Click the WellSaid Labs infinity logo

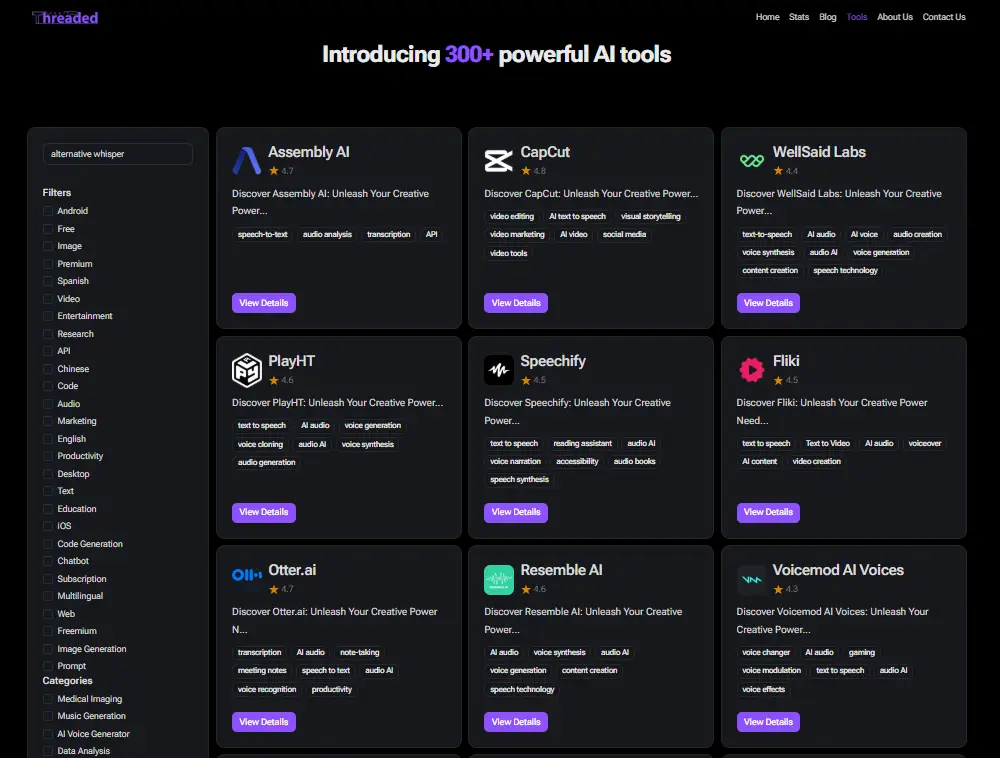[750, 159]
